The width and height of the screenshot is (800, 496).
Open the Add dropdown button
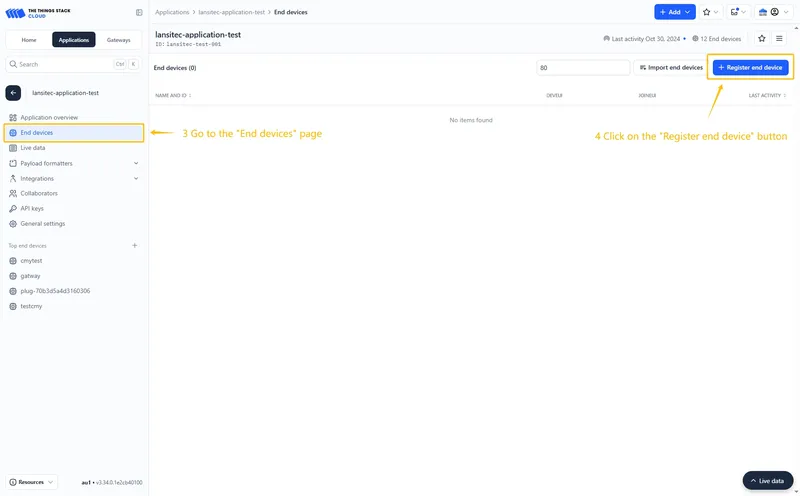[x=674, y=12]
